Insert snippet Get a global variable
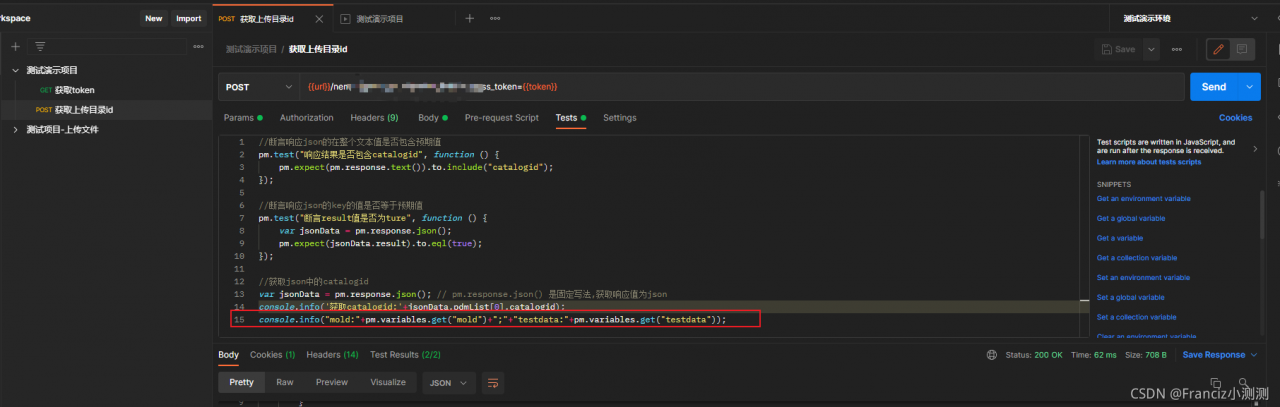 1131,218
